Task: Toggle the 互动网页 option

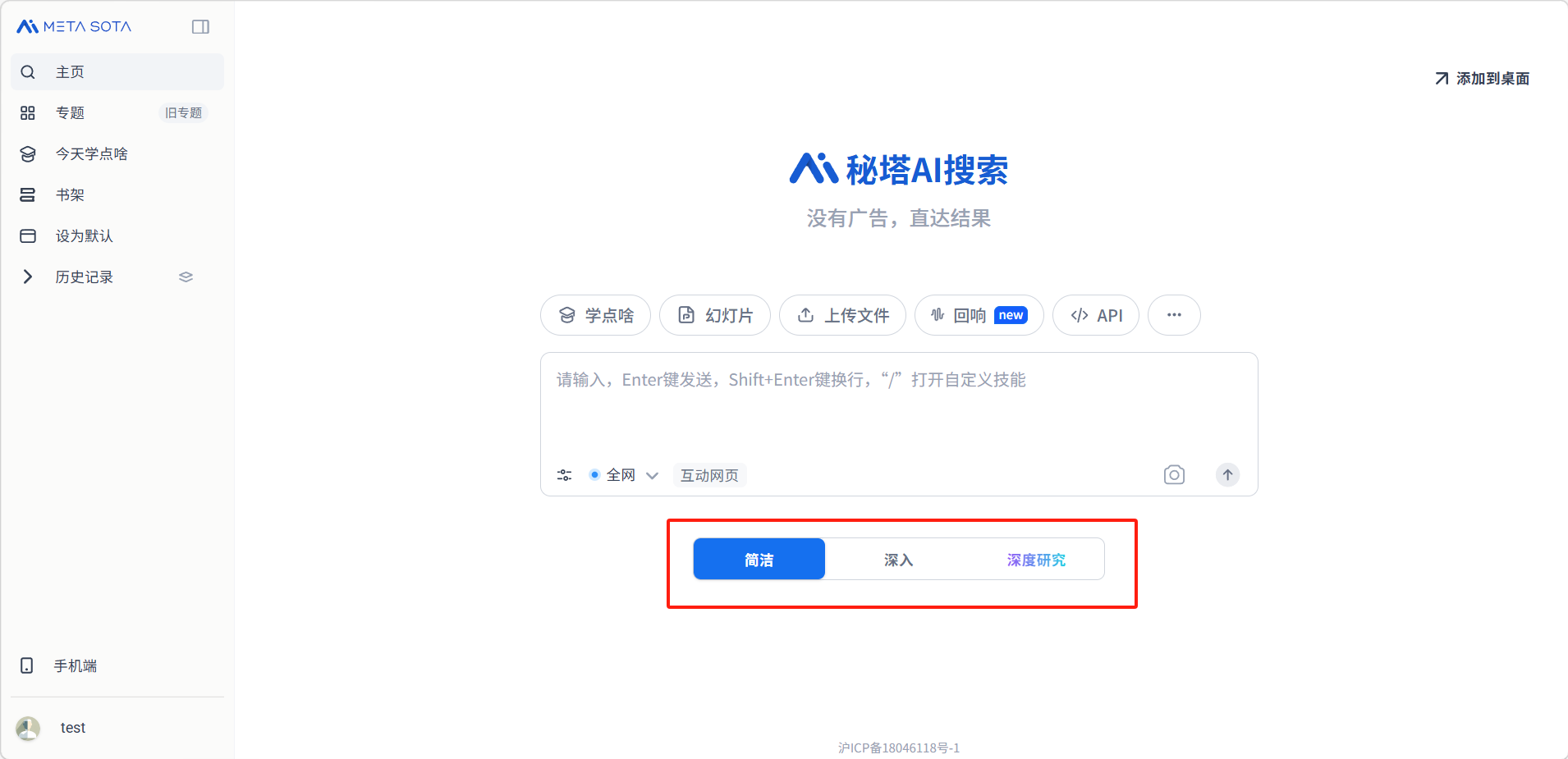Action: (x=709, y=475)
